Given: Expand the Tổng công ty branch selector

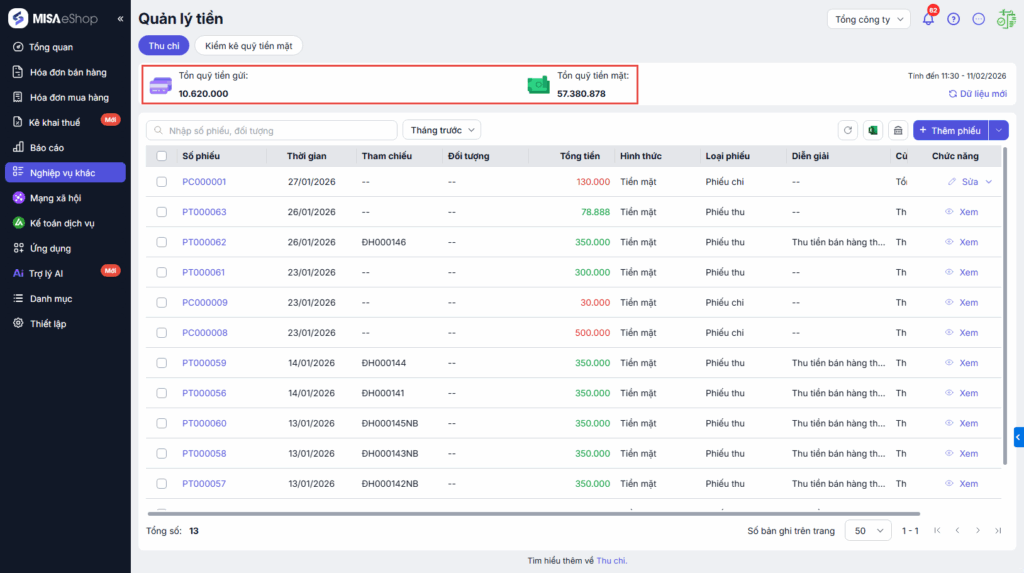Looking at the screenshot, I should (868, 19).
